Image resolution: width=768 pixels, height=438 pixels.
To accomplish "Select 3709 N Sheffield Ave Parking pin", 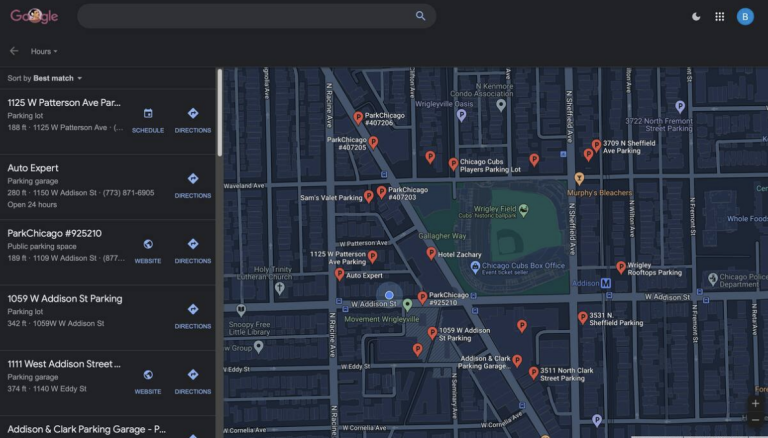I will (x=596, y=146).
